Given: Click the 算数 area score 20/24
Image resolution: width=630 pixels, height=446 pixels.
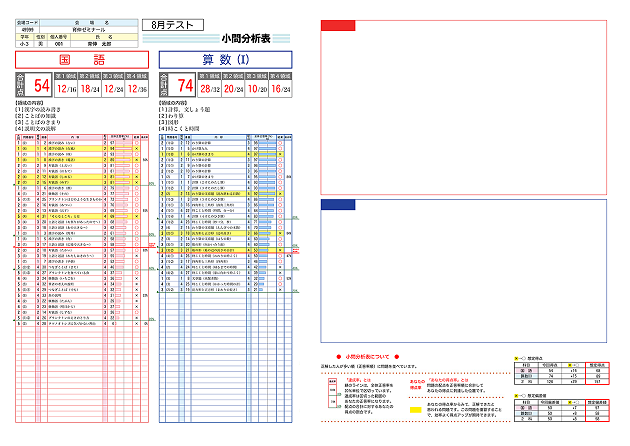Looking at the screenshot, I should [233, 89].
